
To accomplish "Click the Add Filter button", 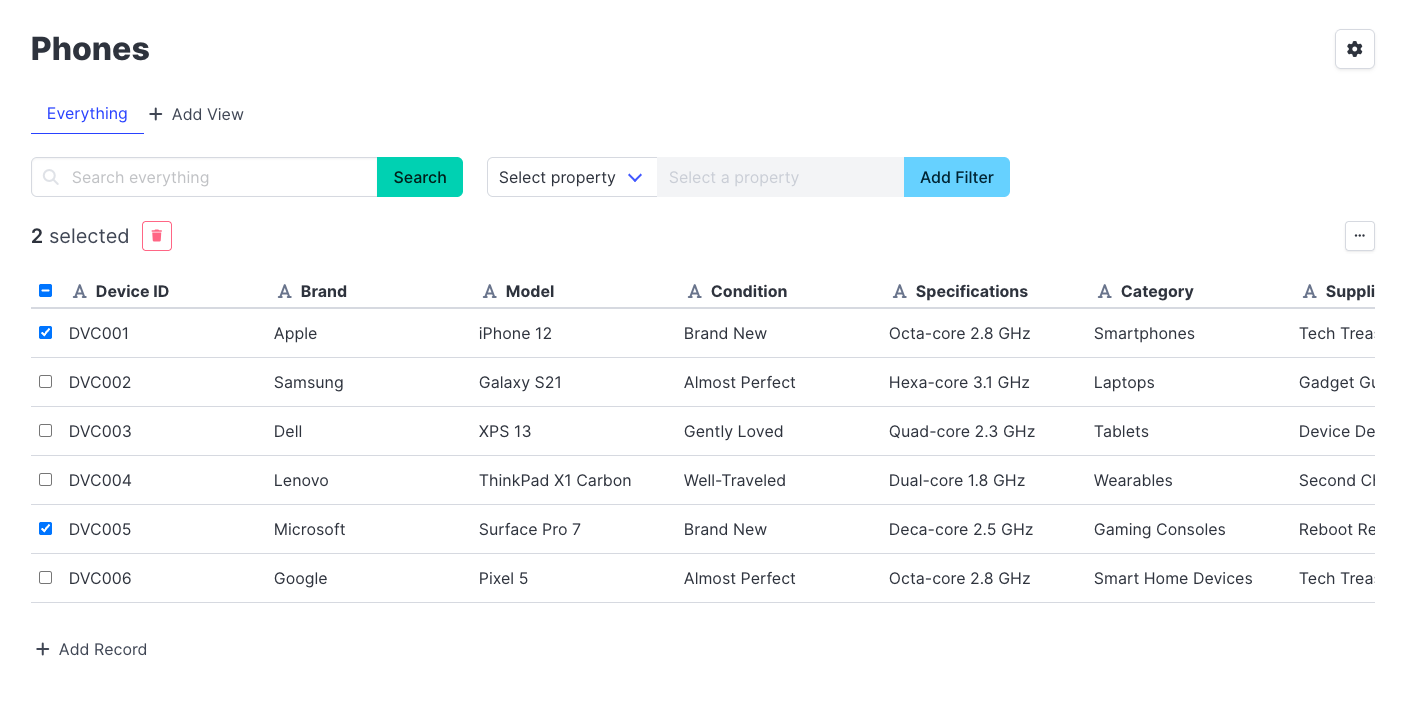I will 956,177.
